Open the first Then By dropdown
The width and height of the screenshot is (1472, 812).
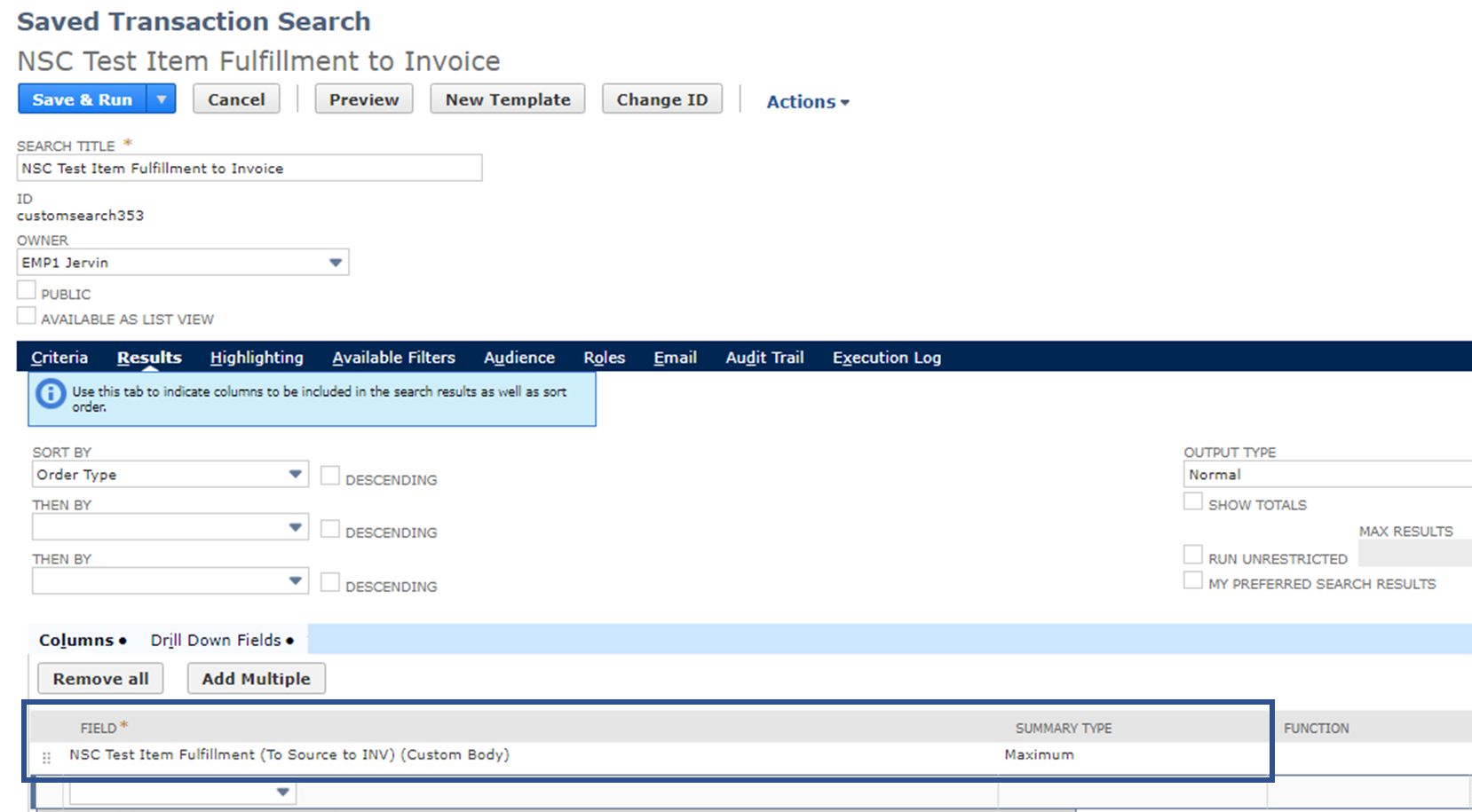coord(170,527)
